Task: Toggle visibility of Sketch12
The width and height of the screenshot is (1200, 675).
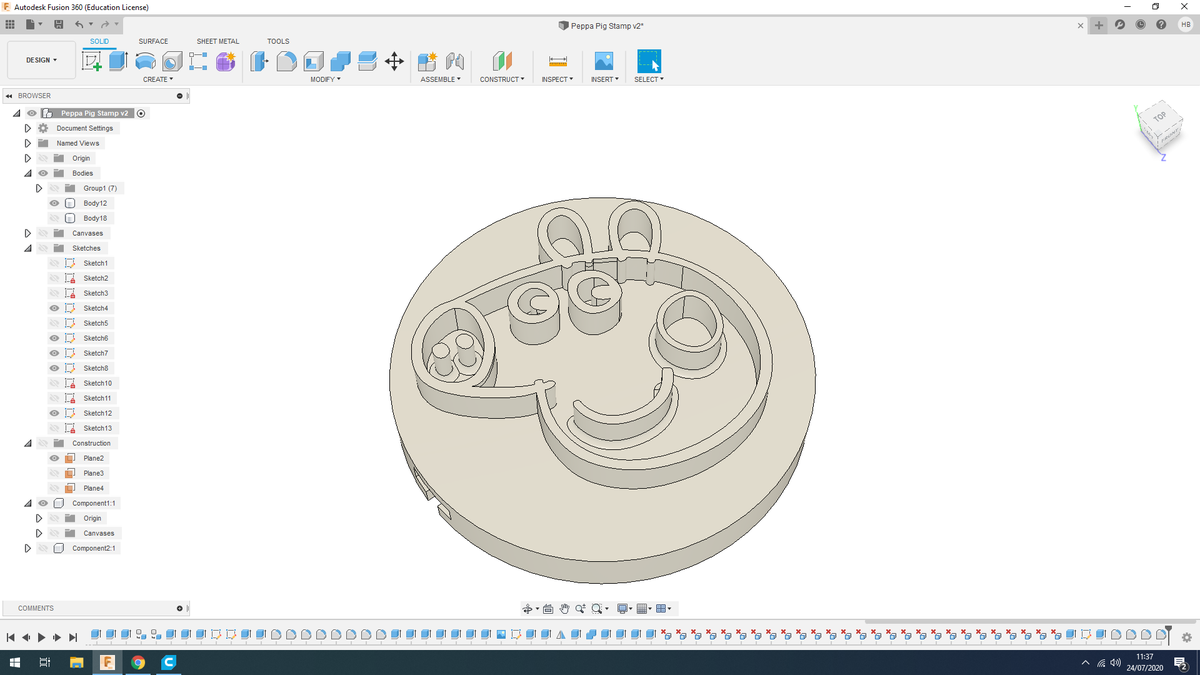Action: [55, 413]
